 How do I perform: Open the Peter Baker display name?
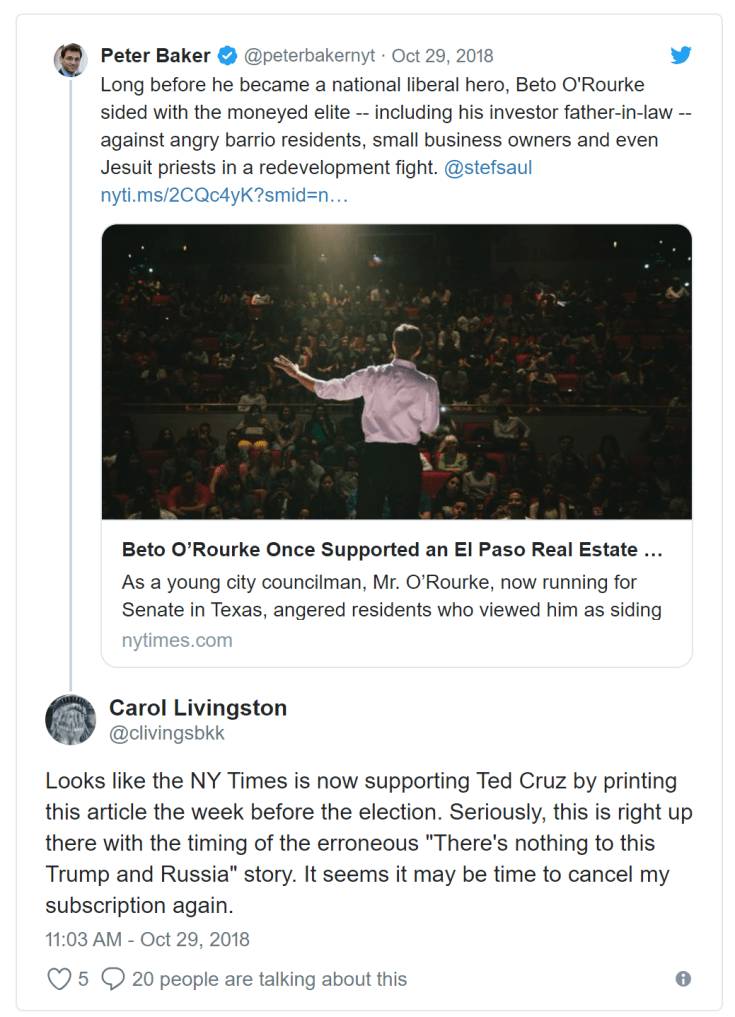click(x=155, y=56)
